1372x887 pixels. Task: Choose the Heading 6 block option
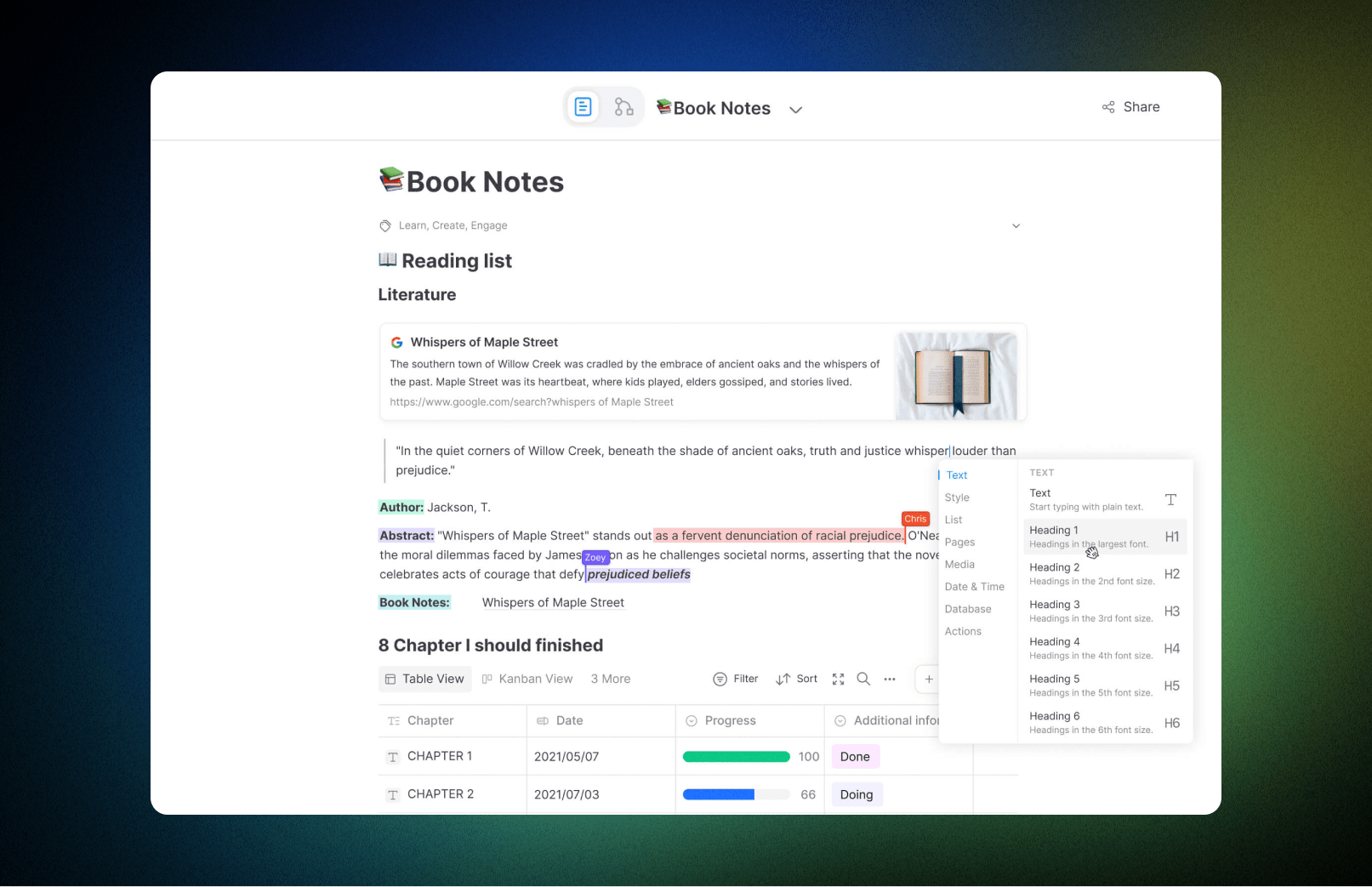(1104, 723)
